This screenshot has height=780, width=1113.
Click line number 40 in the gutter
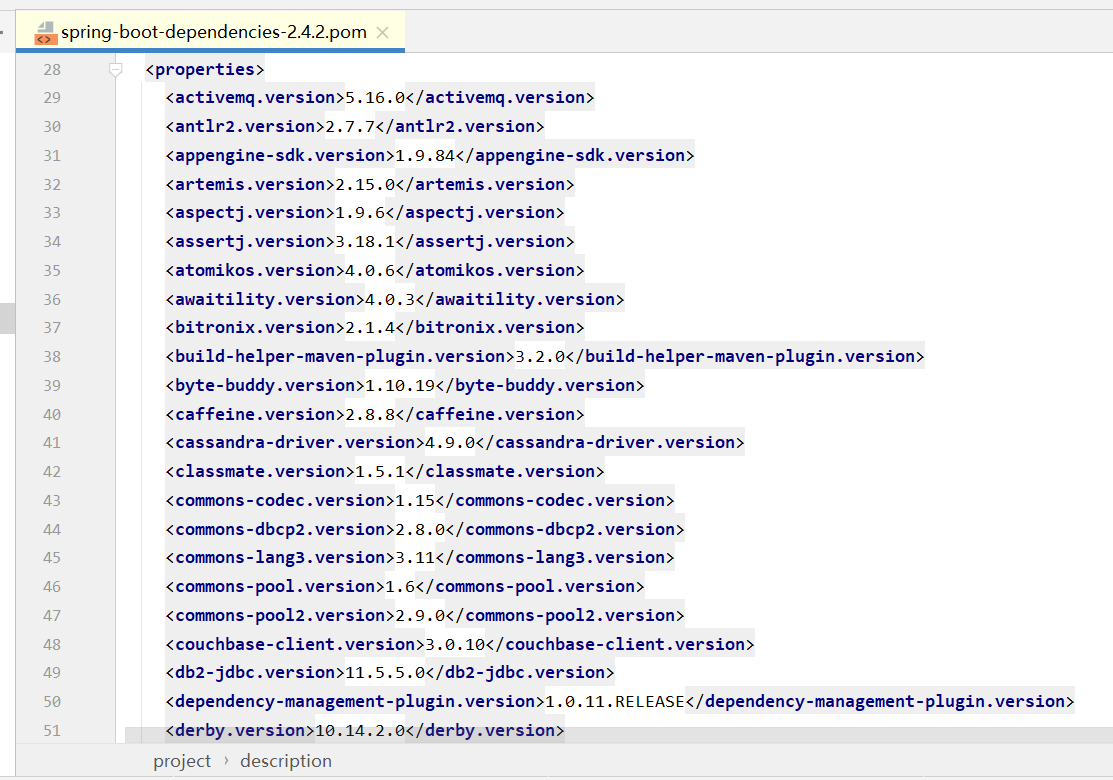tap(51, 414)
